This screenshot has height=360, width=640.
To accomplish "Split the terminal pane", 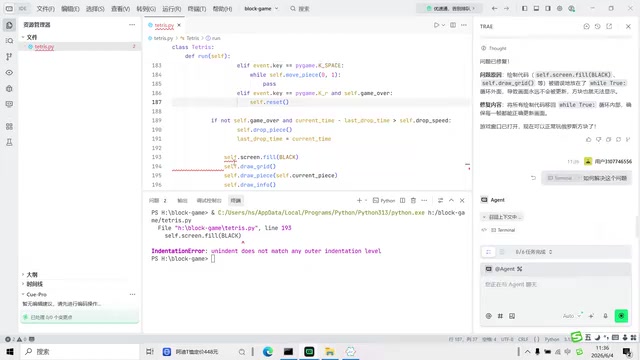I will 402,200.
